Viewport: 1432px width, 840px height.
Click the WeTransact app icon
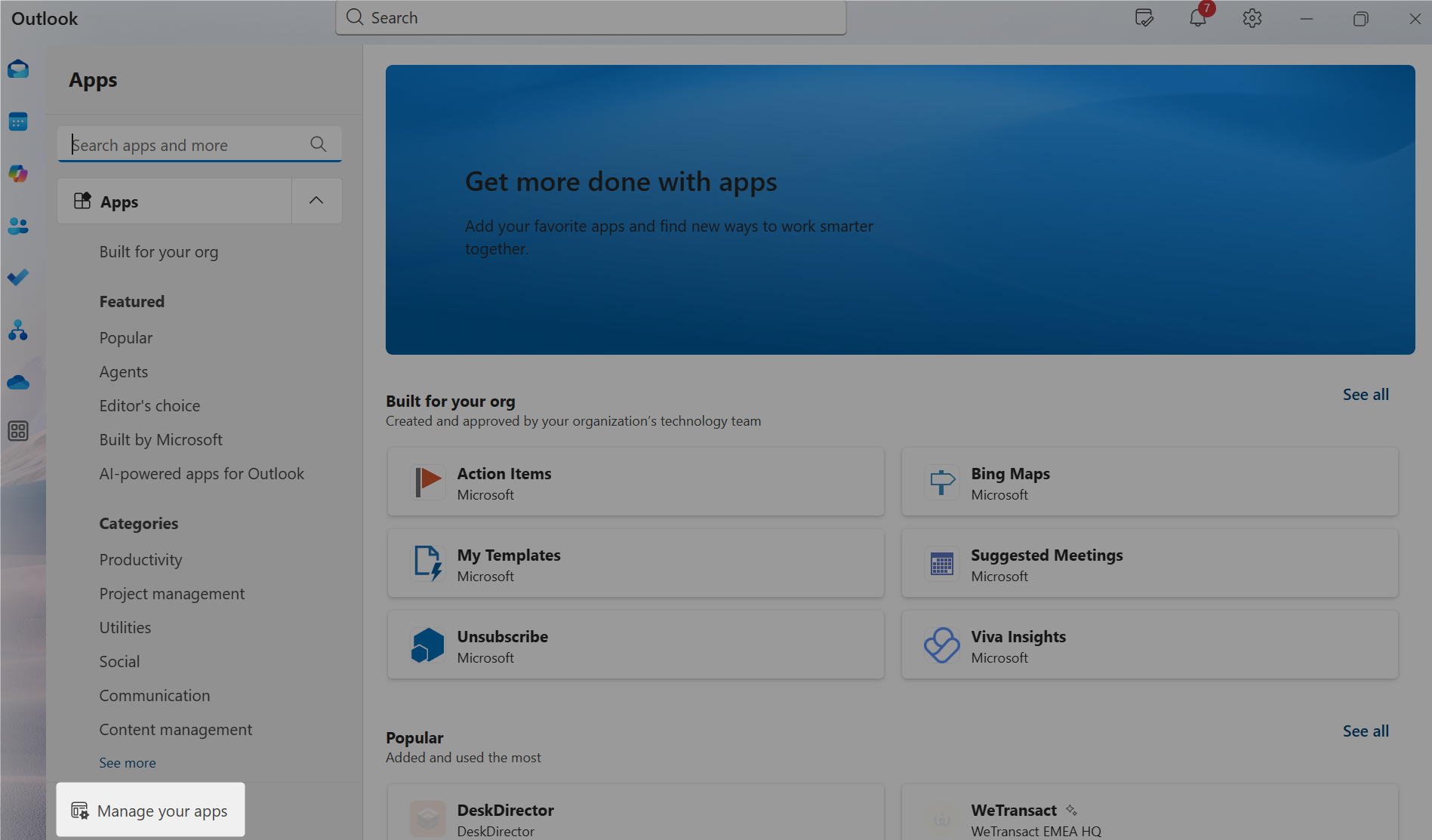[942, 819]
